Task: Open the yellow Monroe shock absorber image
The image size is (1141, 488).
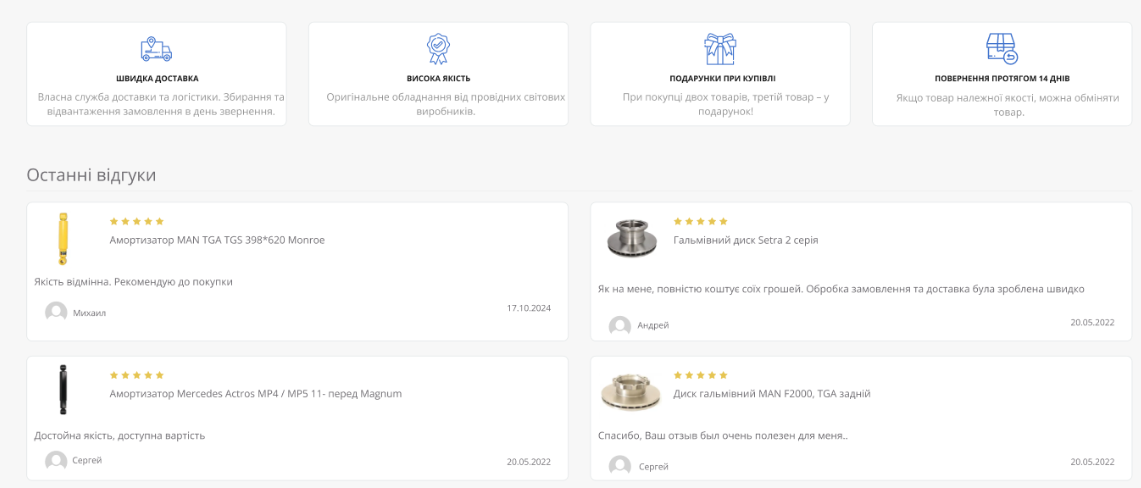Action: coord(63,240)
